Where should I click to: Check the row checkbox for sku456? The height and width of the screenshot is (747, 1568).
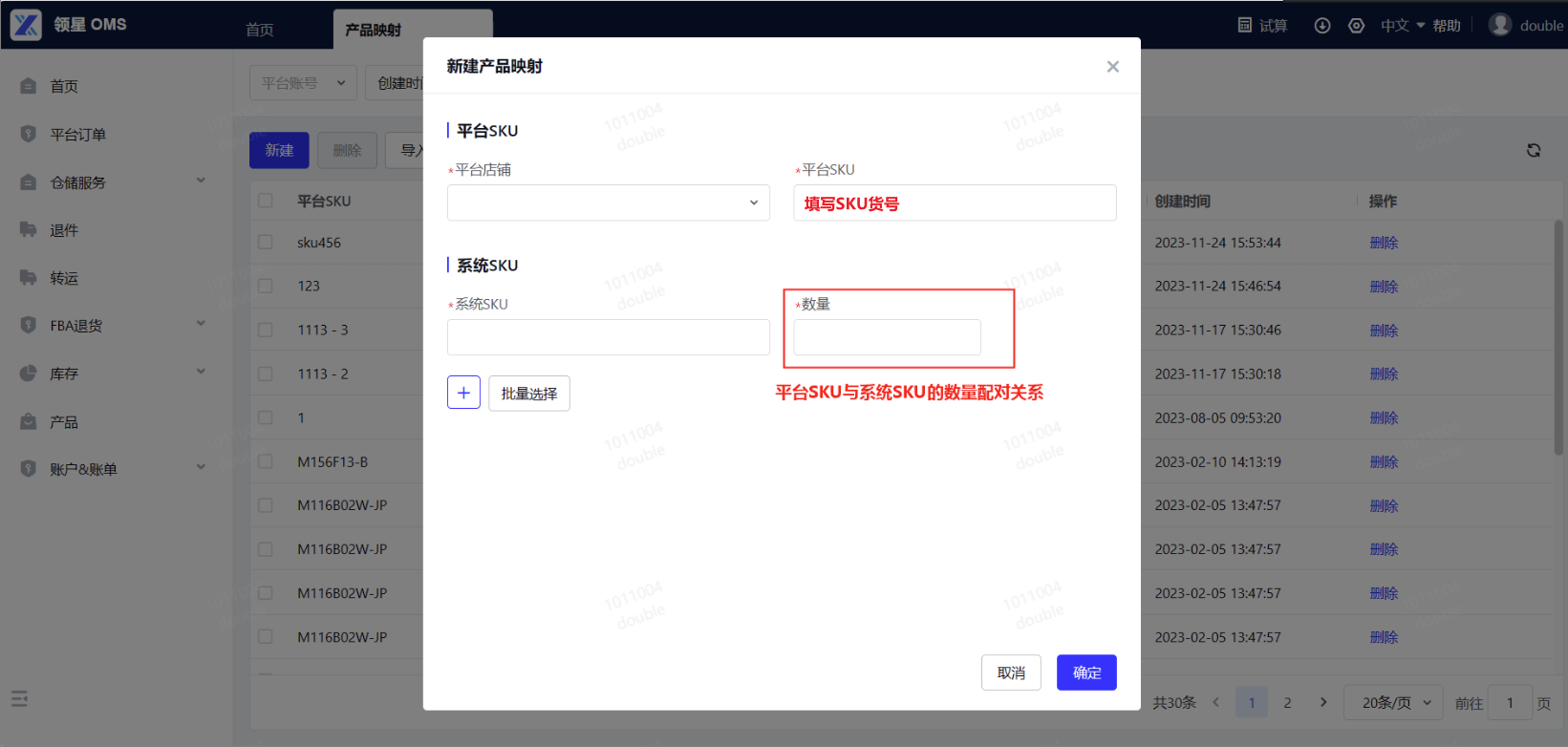(266, 243)
